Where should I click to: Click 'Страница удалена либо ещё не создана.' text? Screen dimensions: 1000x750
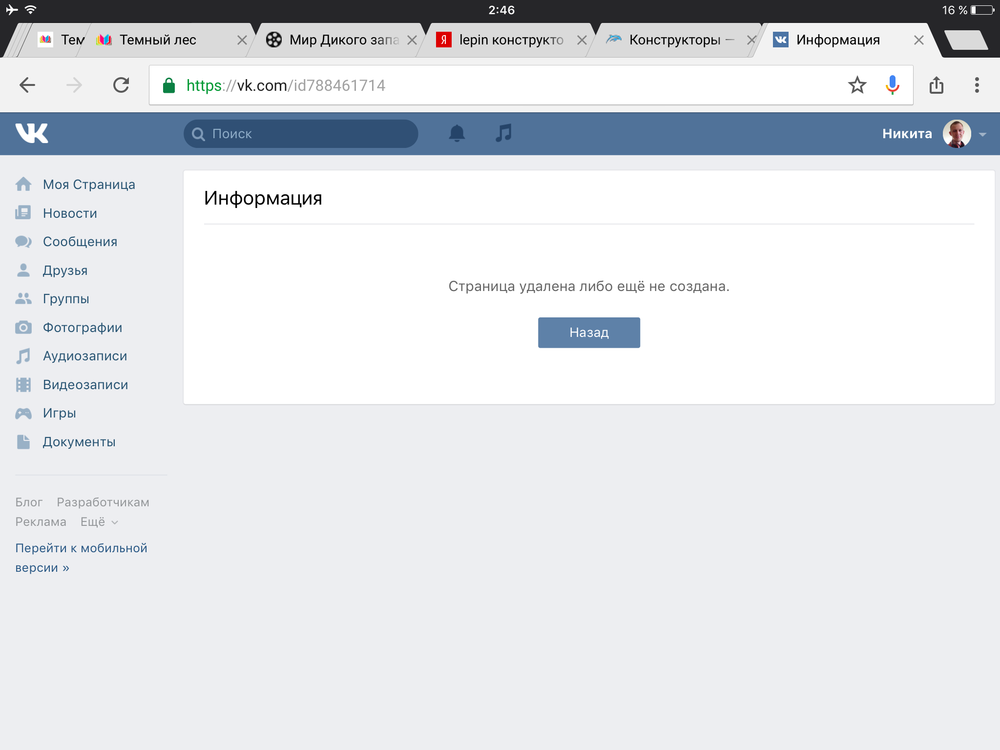pos(589,286)
